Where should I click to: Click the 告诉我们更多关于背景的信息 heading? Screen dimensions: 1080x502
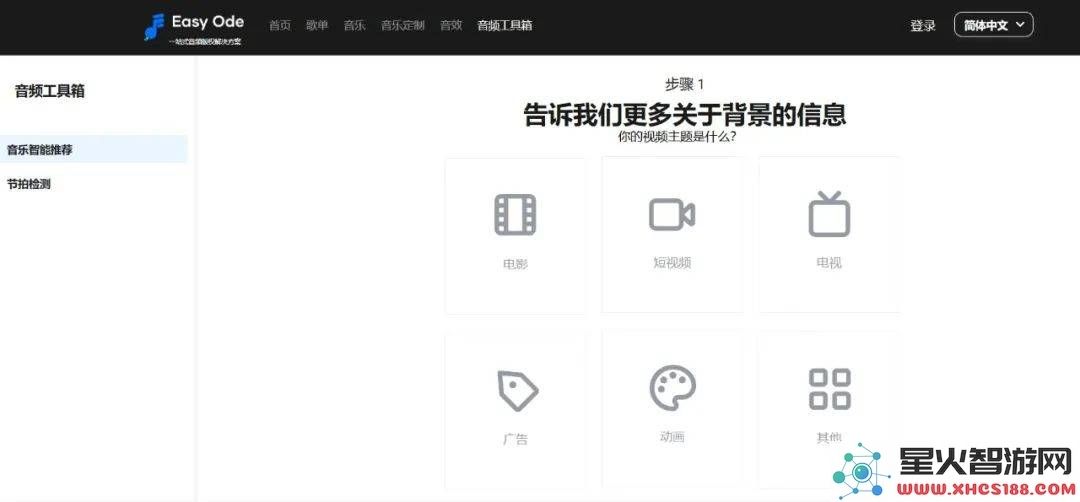[685, 114]
